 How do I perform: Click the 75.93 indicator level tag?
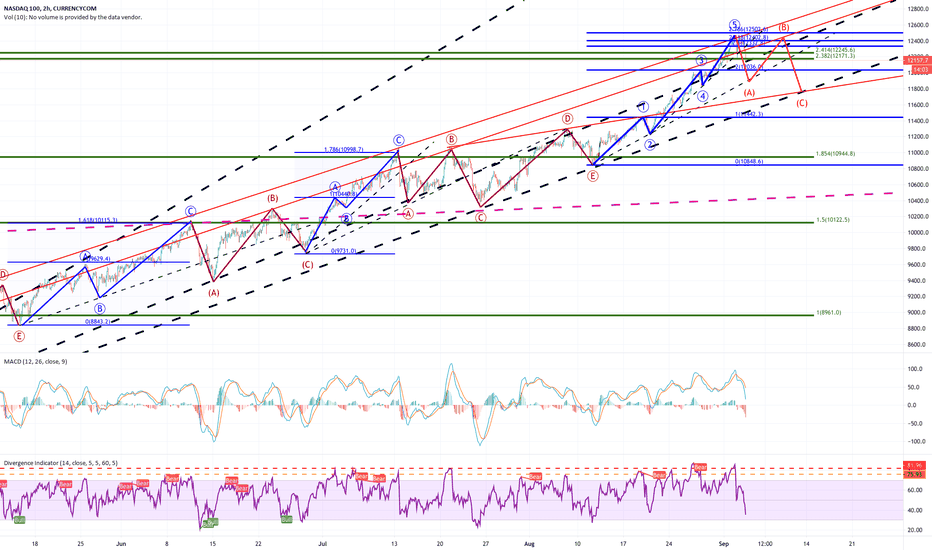tap(916, 474)
